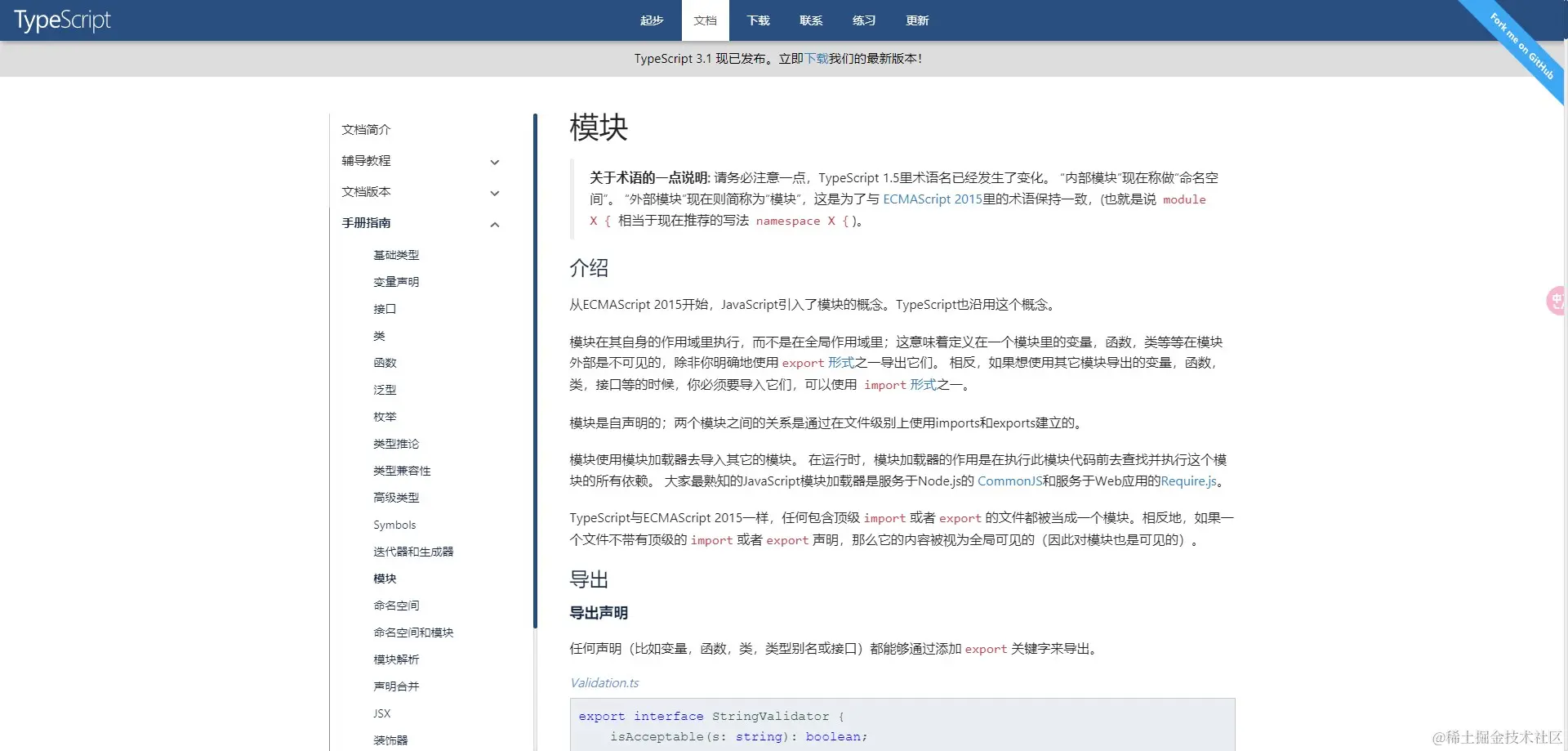
Task: Open the Require.js link
Action: pos(1188,481)
